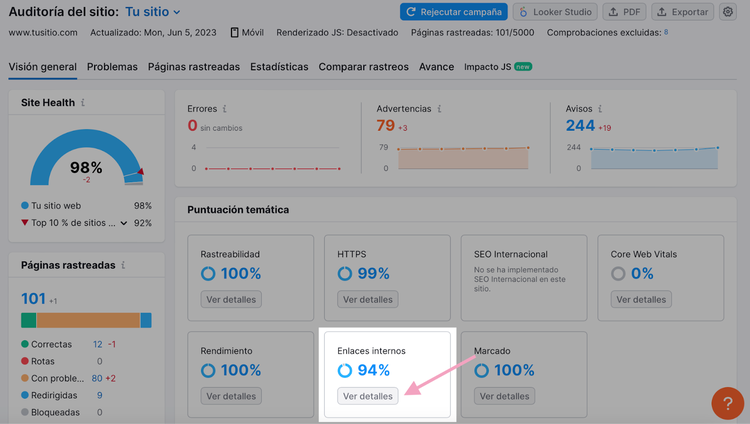Click Rotas row label
The image size is (750, 424).
(43, 361)
